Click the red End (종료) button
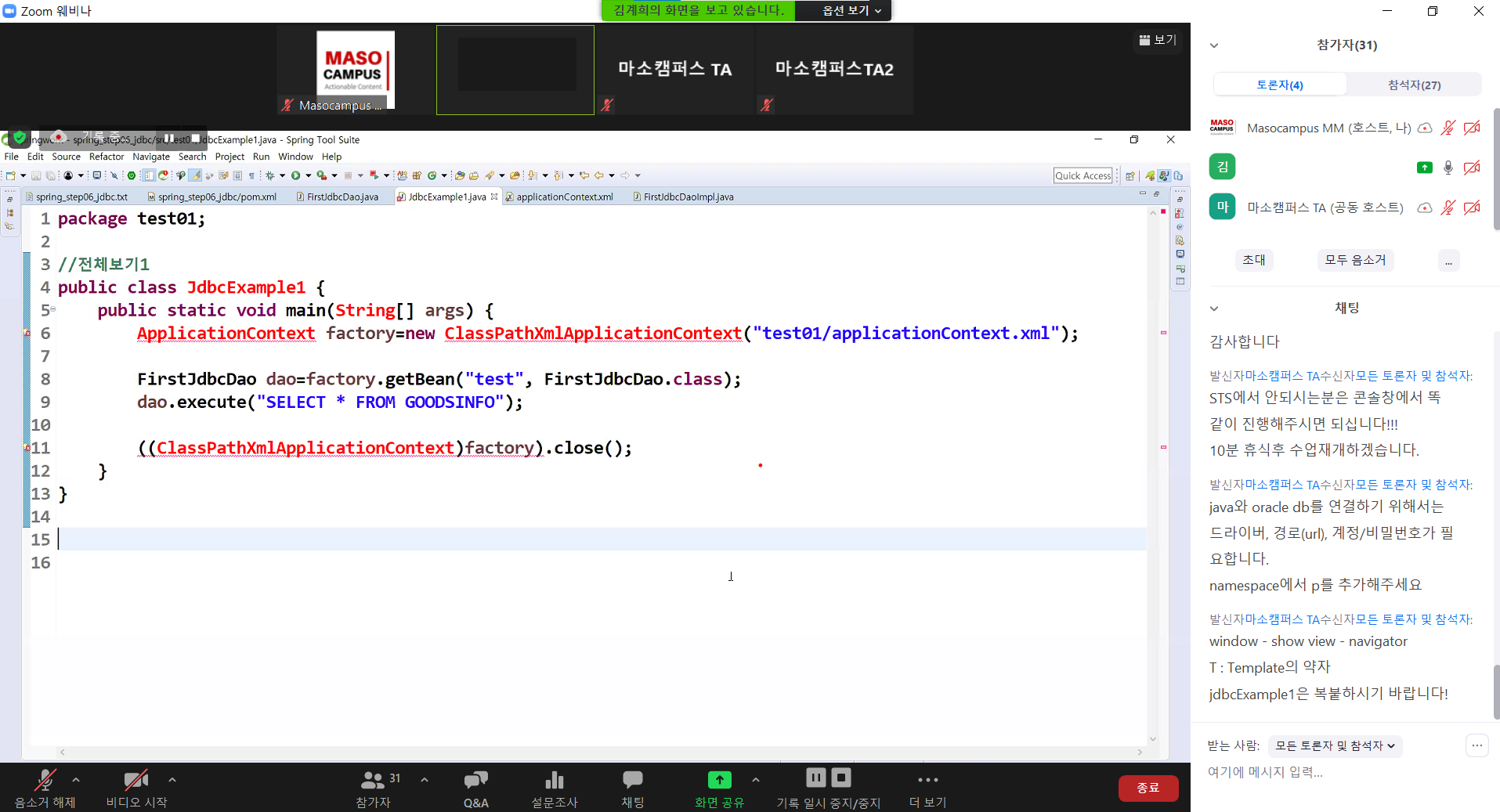This screenshot has height=812, width=1500. (x=1148, y=788)
